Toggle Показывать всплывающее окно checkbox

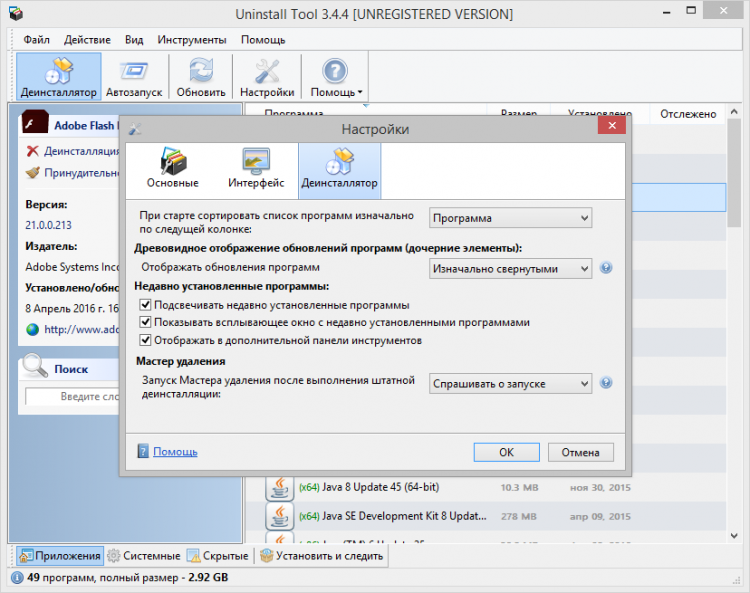(145, 322)
